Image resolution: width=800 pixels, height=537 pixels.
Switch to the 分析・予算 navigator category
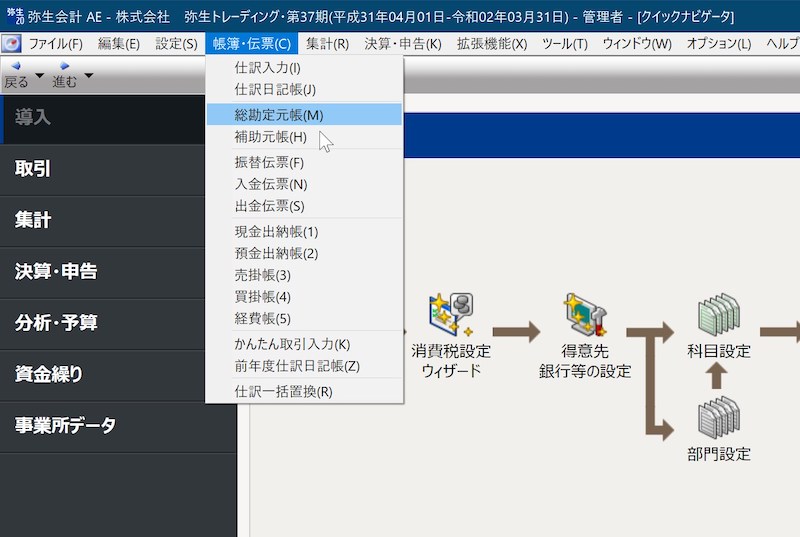coord(103,324)
